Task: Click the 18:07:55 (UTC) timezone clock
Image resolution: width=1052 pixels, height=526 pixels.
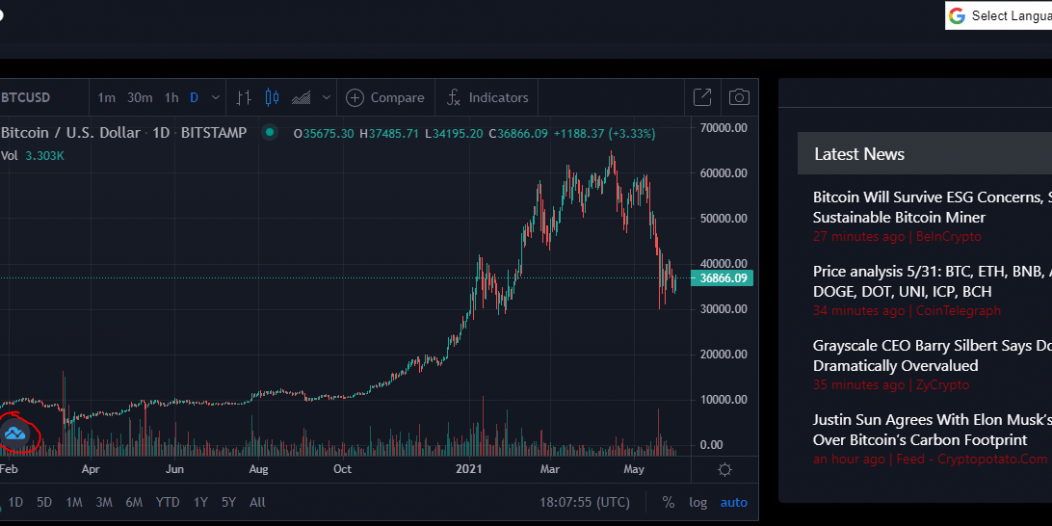Action: pyautogui.click(x=584, y=503)
